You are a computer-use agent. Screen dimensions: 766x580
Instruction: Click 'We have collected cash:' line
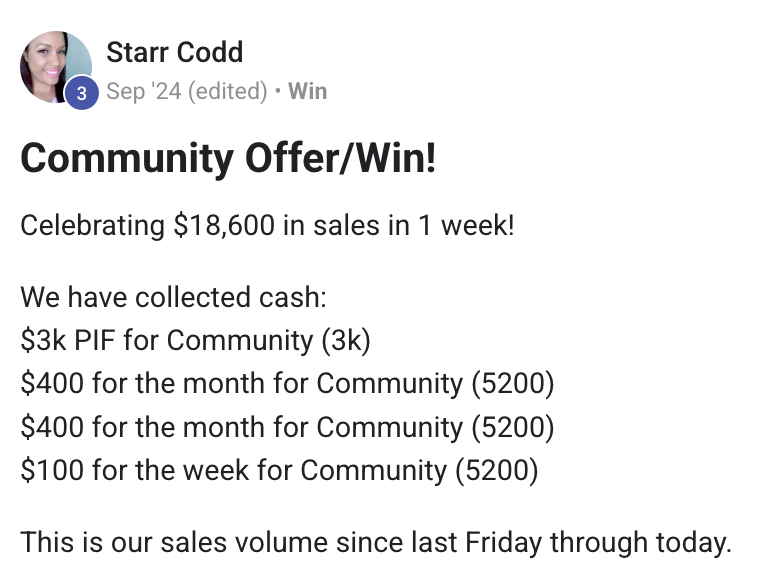174,297
